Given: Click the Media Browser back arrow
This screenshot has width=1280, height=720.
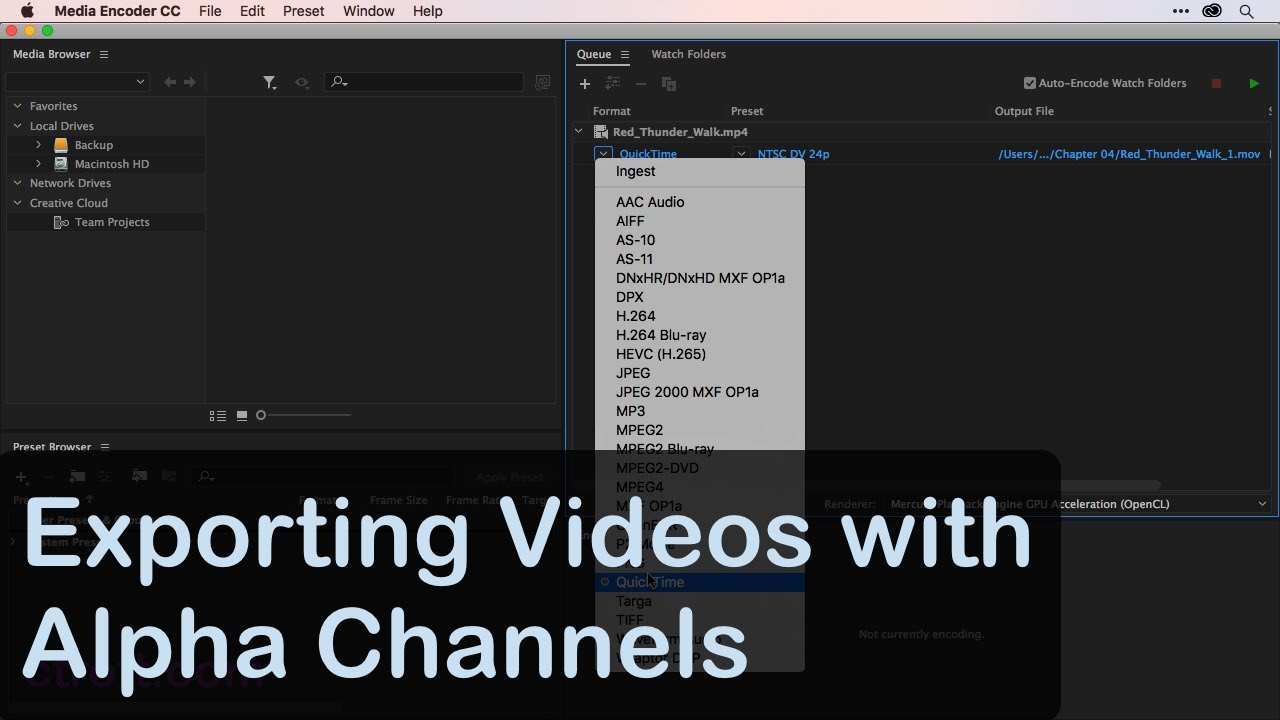Looking at the screenshot, I should [x=170, y=82].
